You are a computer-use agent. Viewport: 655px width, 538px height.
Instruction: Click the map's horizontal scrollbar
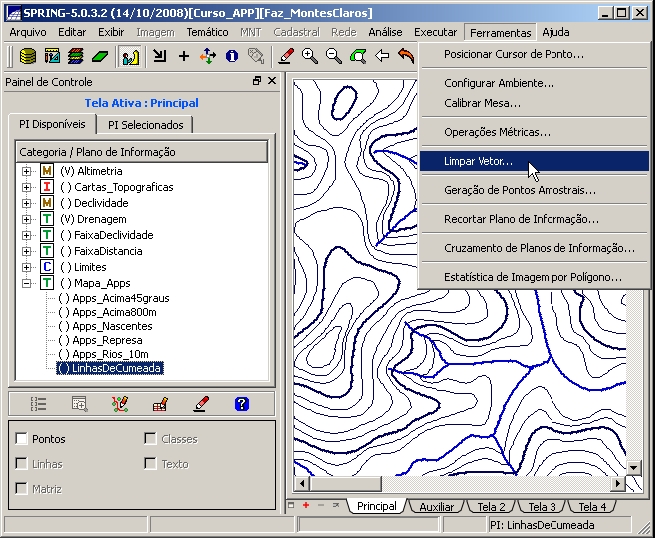(x=450, y=483)
